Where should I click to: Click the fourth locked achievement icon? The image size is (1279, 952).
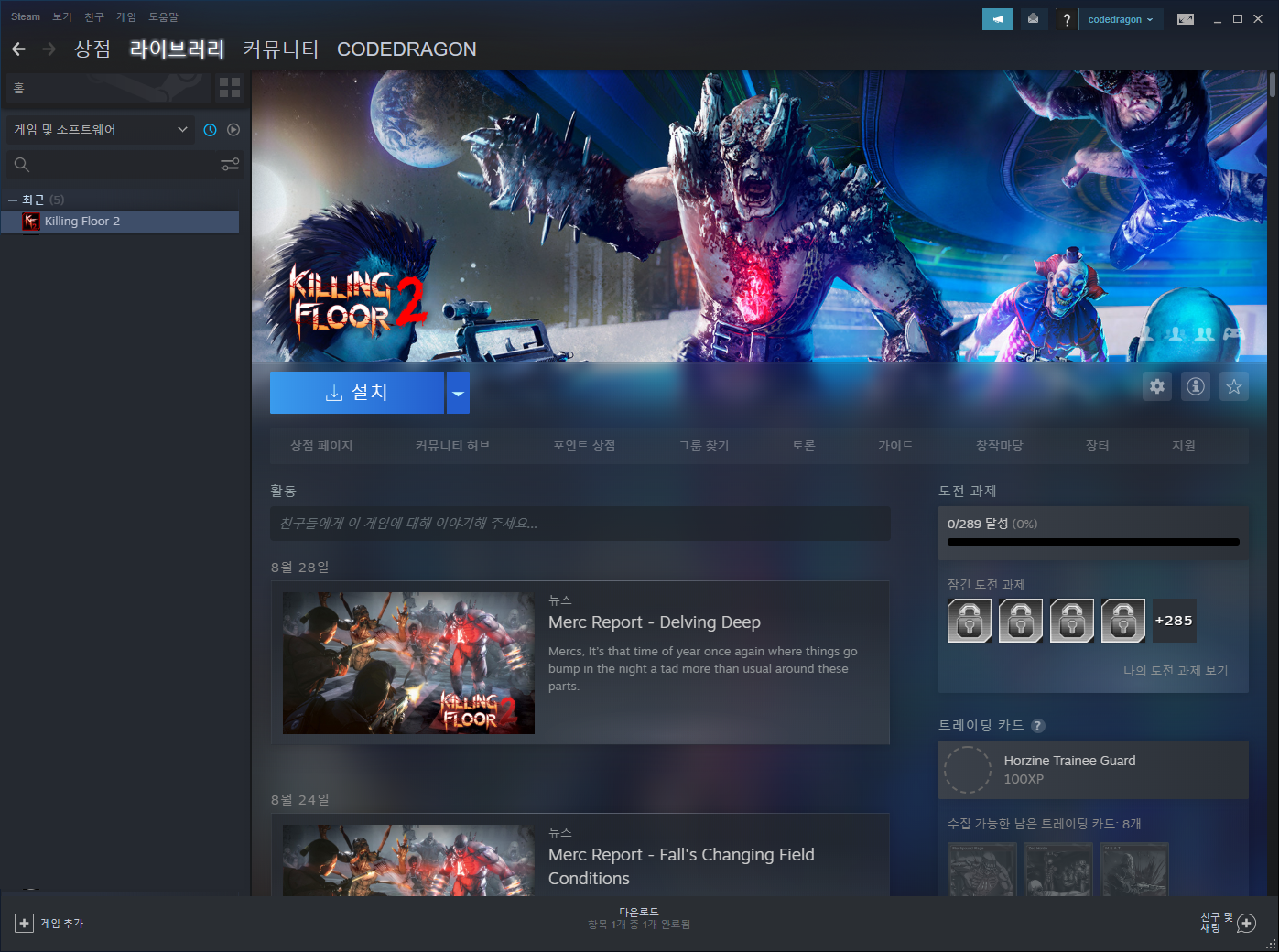1123,621
